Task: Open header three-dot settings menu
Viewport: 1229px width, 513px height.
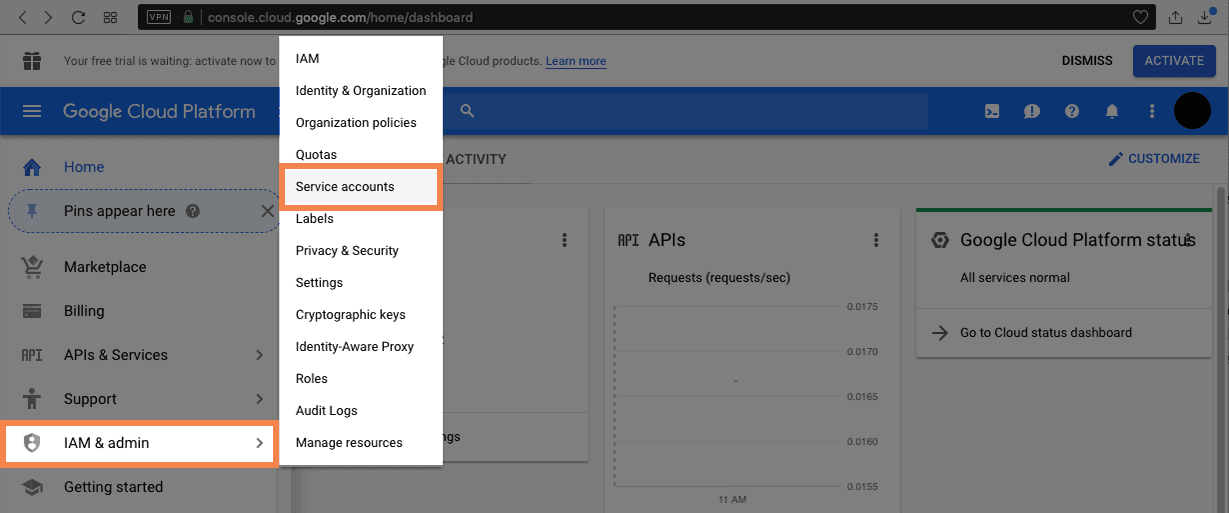Action: click(x=1152, y=112)
